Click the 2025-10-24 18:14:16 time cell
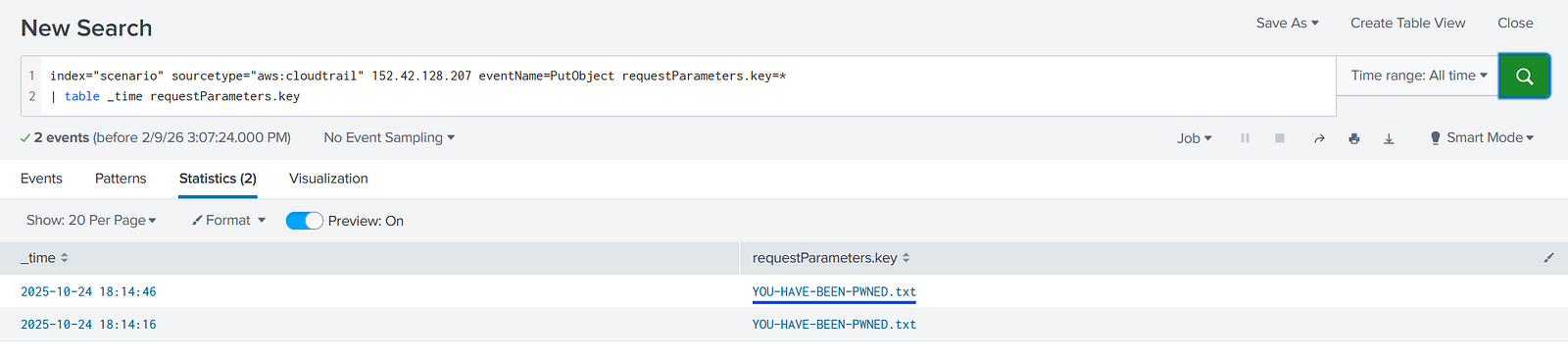Image resolution: width=1568 pixels, height=362 pixels. pos(88,324)
